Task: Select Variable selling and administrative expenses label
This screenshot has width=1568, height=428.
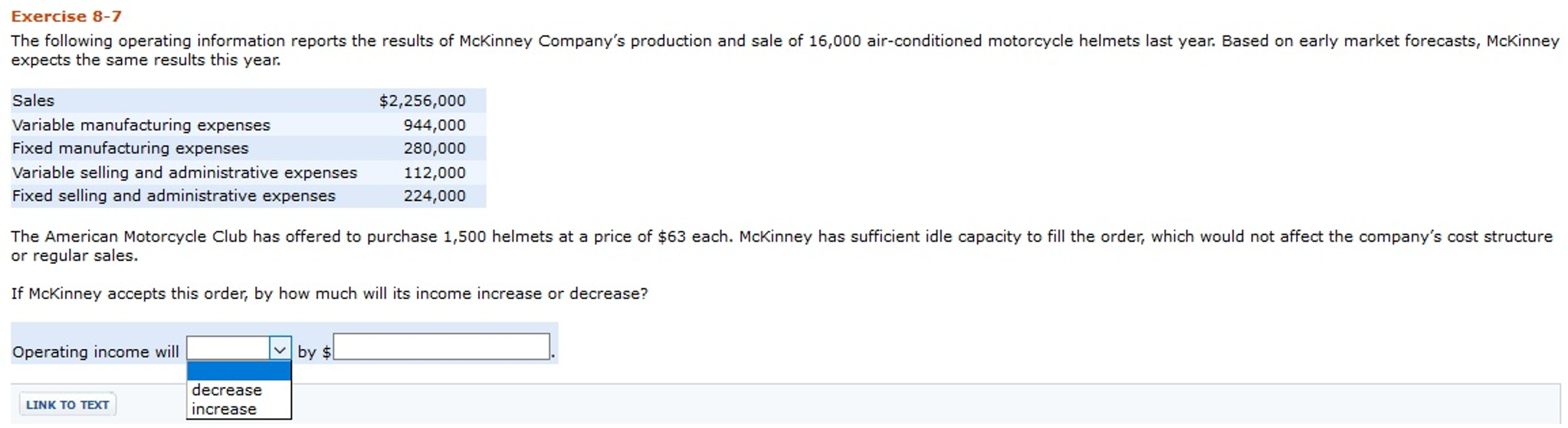Action: (x=185, y=173)
